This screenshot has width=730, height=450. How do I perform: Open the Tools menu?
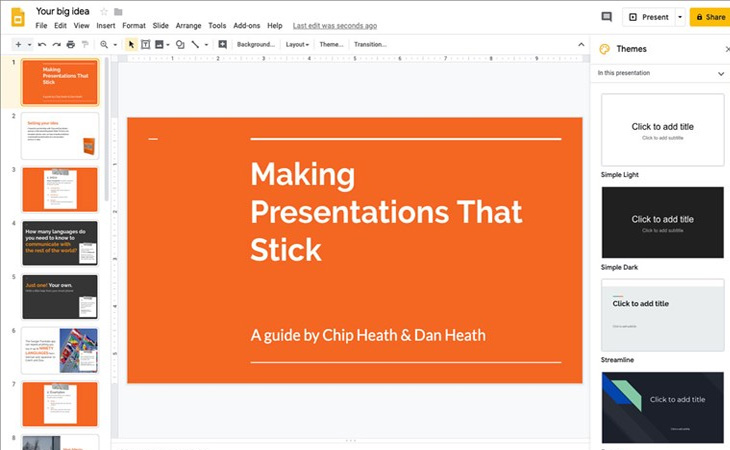click(x=217, y=26)
